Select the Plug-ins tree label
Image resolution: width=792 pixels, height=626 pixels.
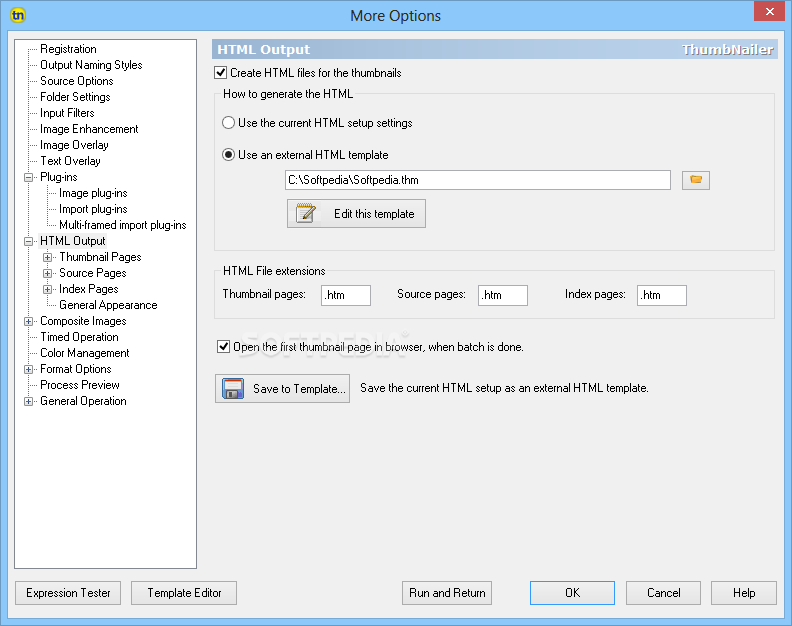(59, 177)
